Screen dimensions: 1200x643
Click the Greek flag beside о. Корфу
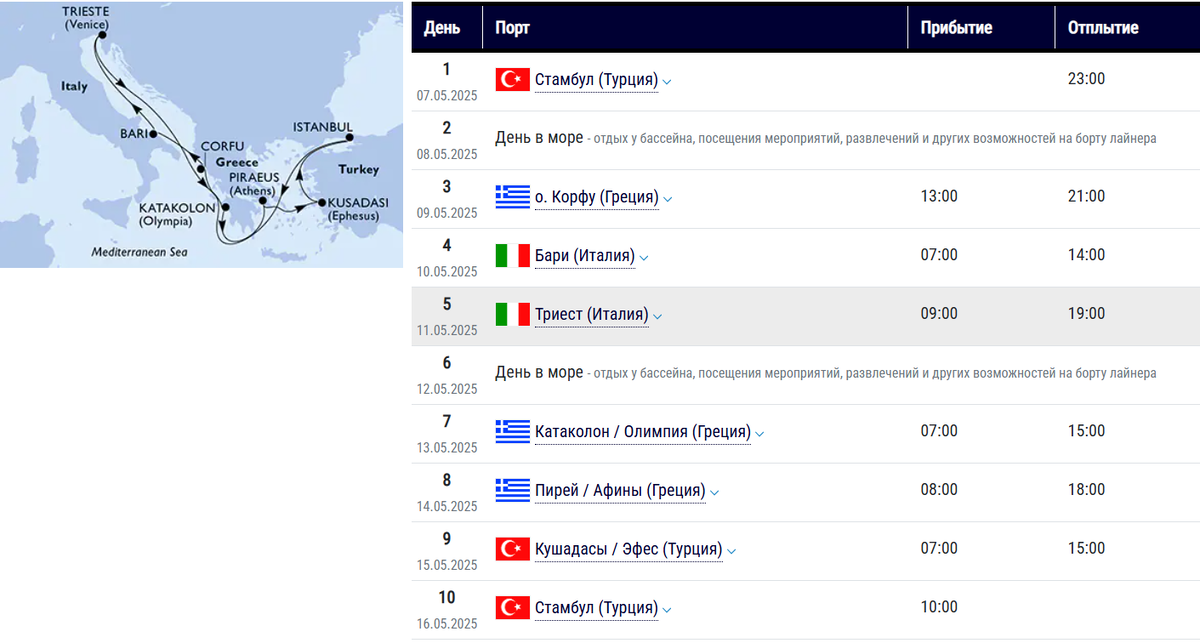click(512, 197)
